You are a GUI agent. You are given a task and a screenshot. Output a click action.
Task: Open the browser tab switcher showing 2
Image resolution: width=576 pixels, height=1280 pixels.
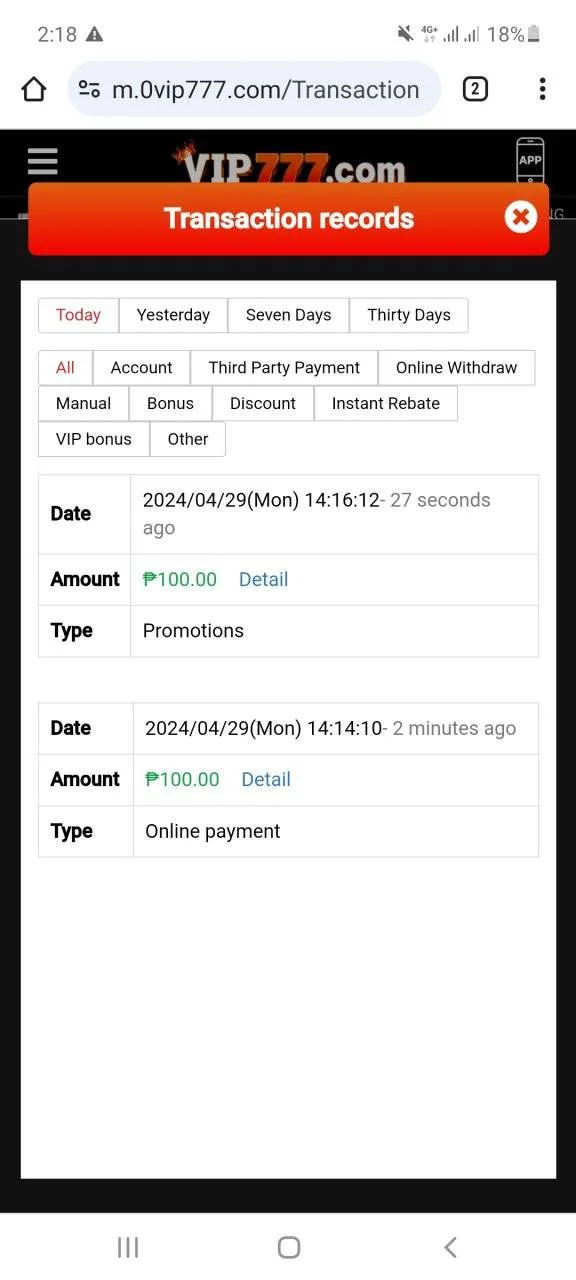[475, 90]
